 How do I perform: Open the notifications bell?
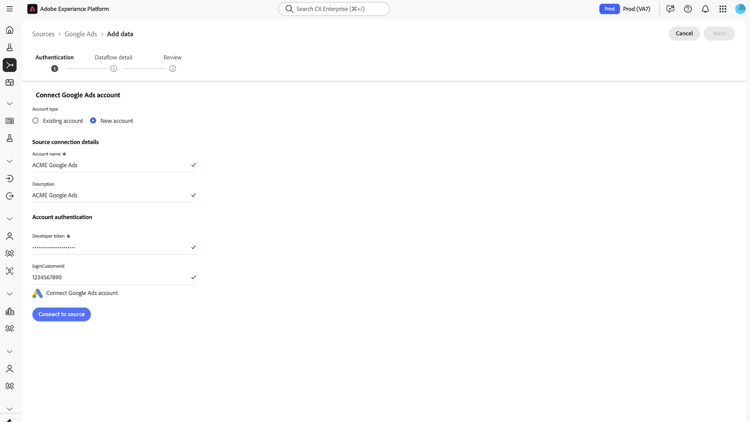(705, 9)
